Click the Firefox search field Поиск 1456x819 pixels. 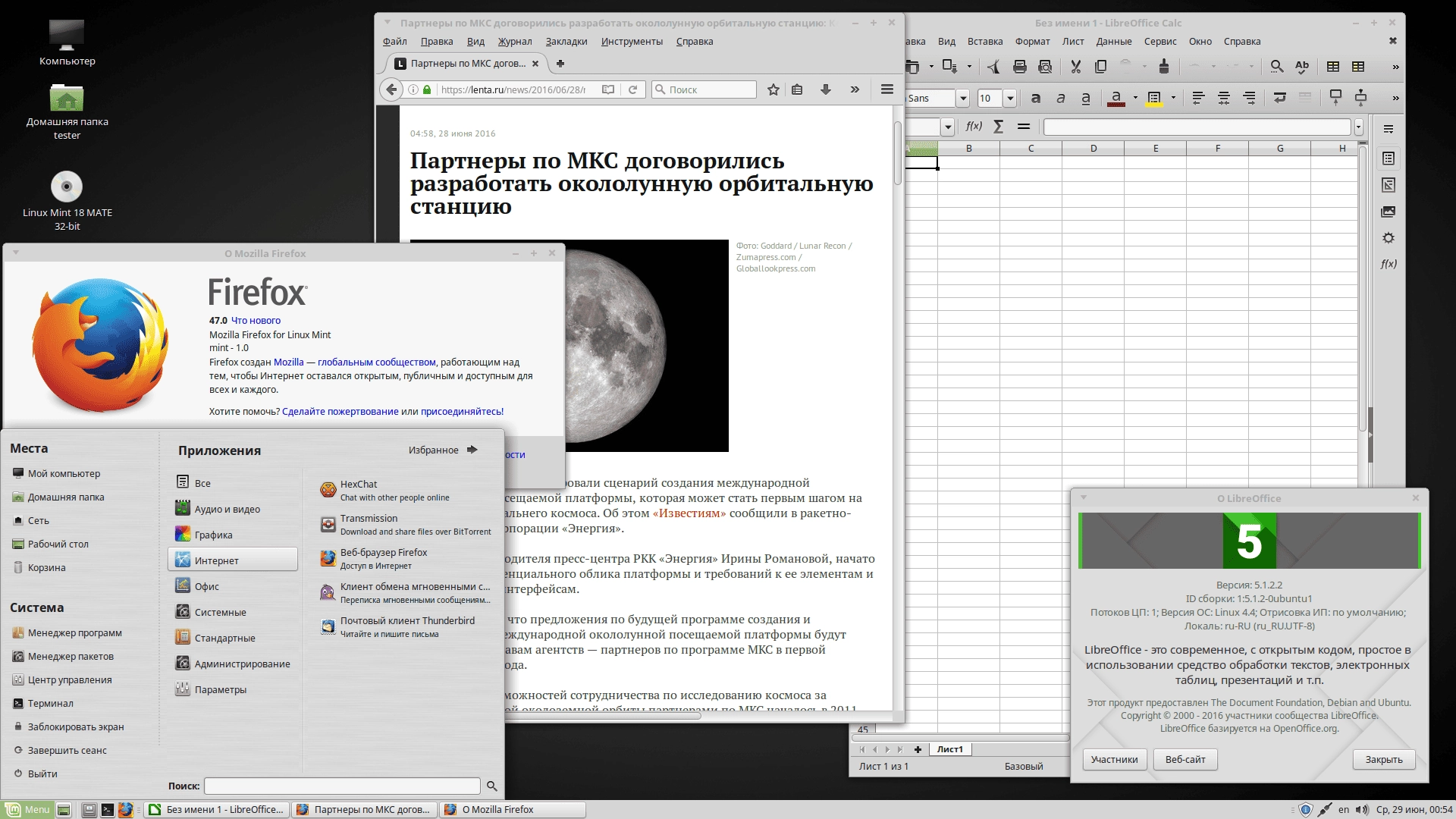click(x=704, y=89)
